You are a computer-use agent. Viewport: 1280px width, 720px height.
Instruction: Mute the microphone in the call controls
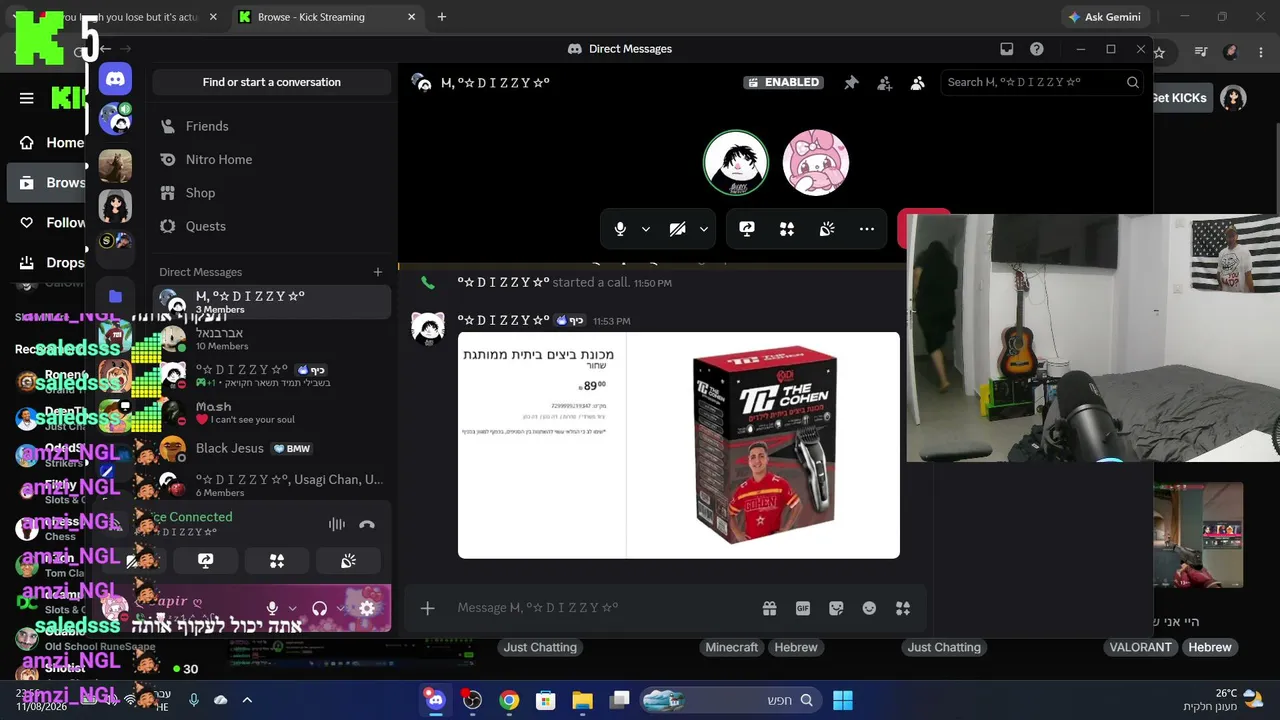pyautogui.click(x=620, y=229)
